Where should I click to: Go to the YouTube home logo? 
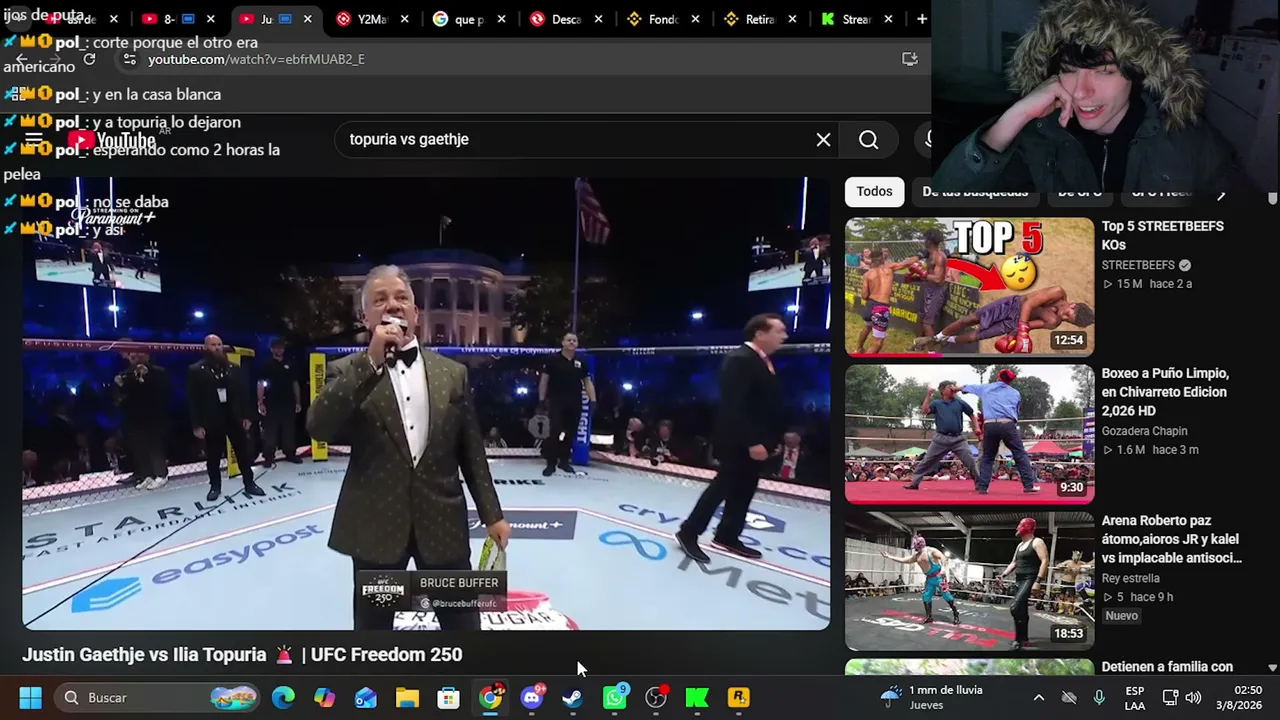click(x=111, y=140)
